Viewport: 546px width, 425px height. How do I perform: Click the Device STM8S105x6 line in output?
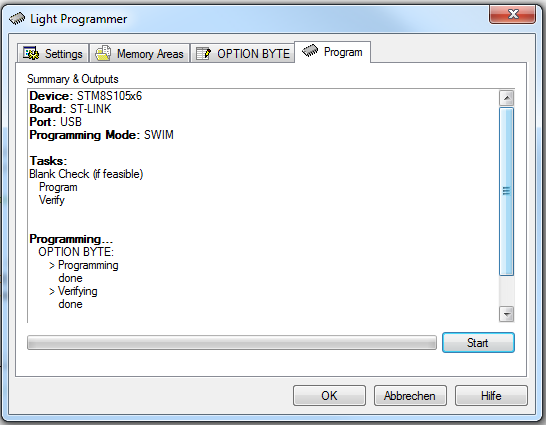click(86, 96)
